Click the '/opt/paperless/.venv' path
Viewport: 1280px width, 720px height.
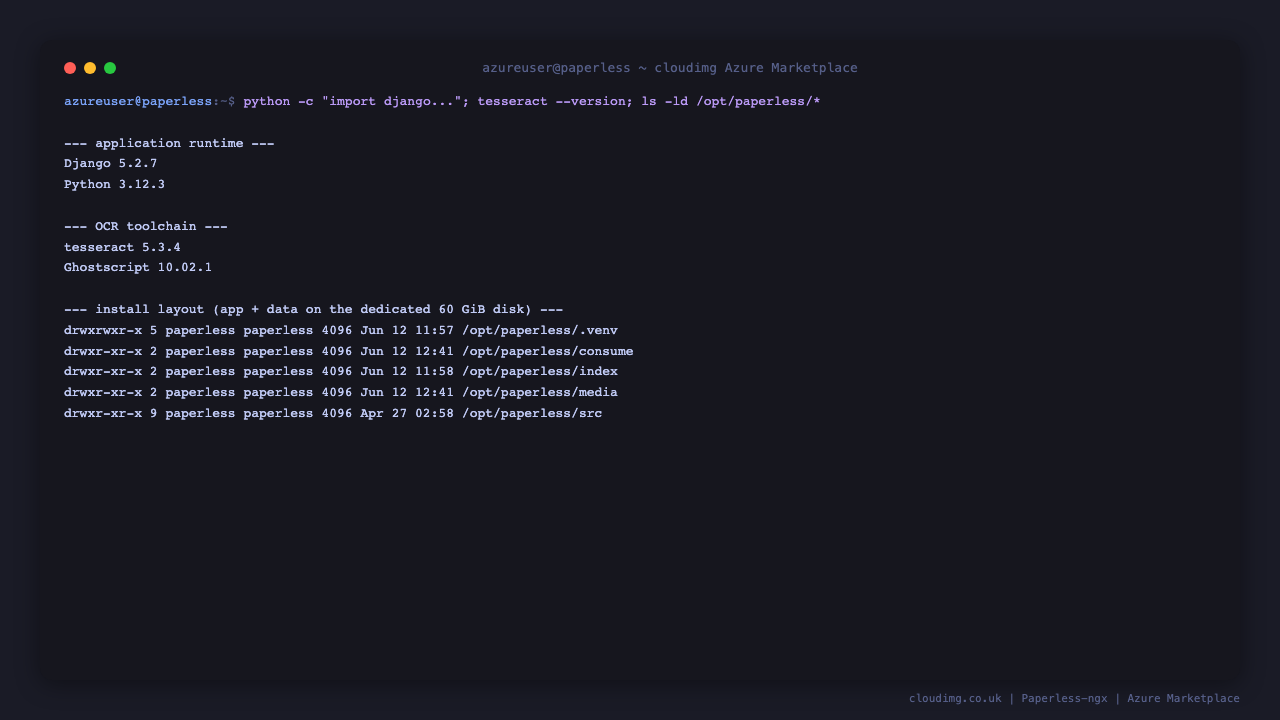coord(540,330)
